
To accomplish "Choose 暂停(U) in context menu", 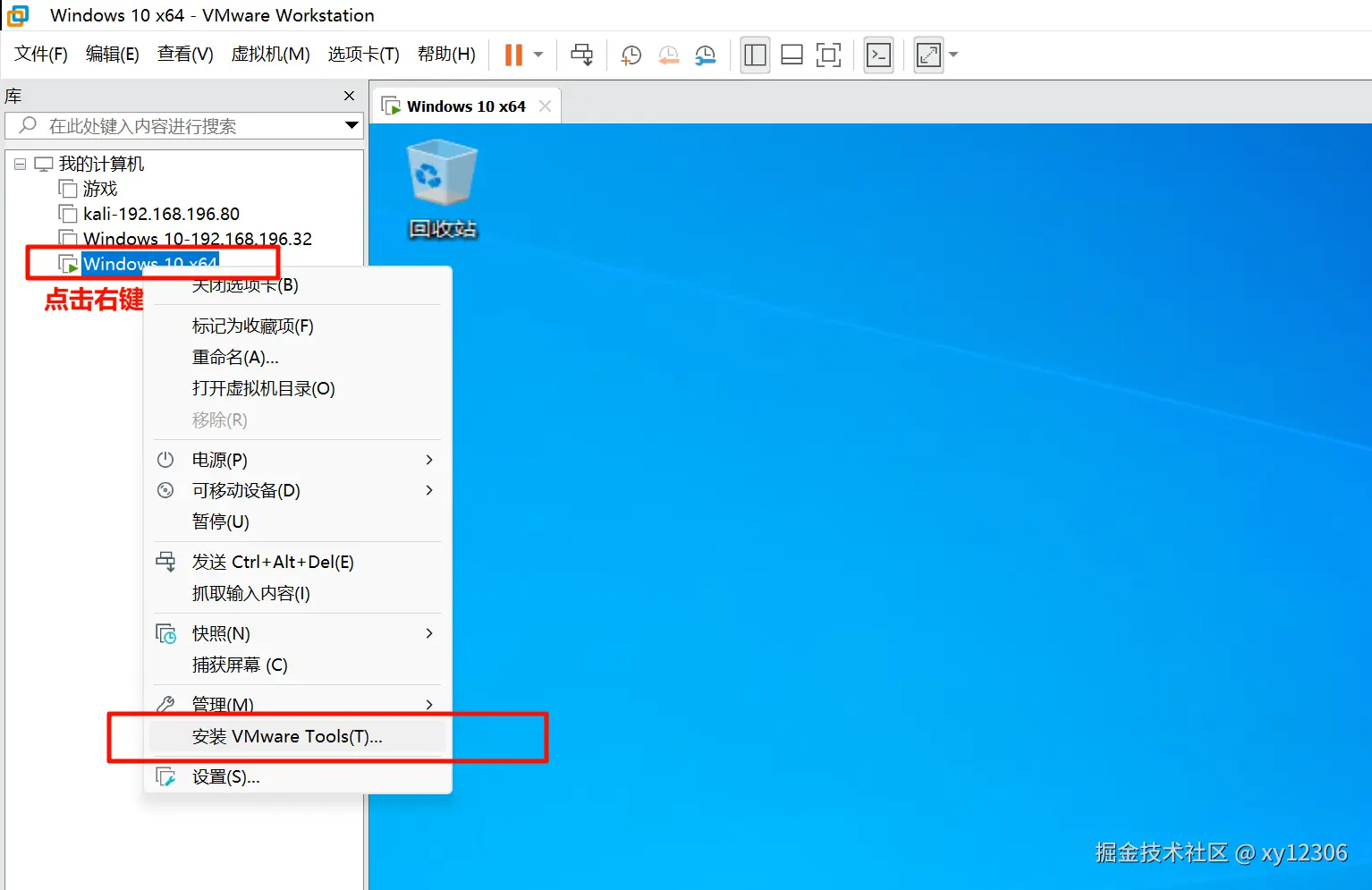I will click(298, 522).
